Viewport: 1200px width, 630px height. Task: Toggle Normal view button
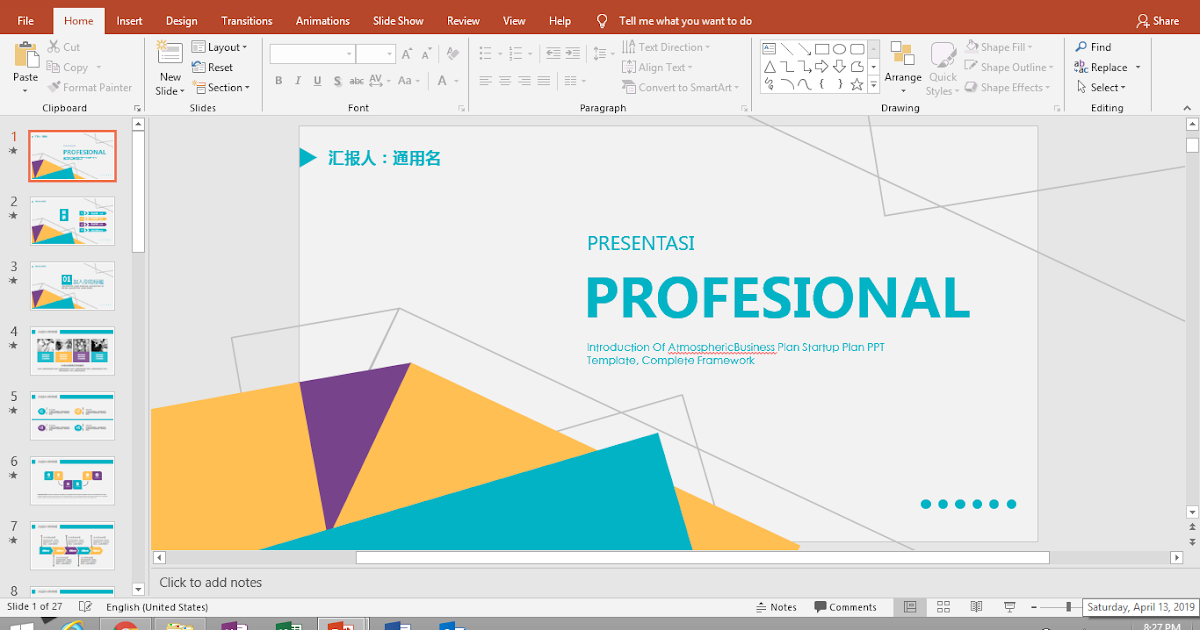[x=910, y=607]
